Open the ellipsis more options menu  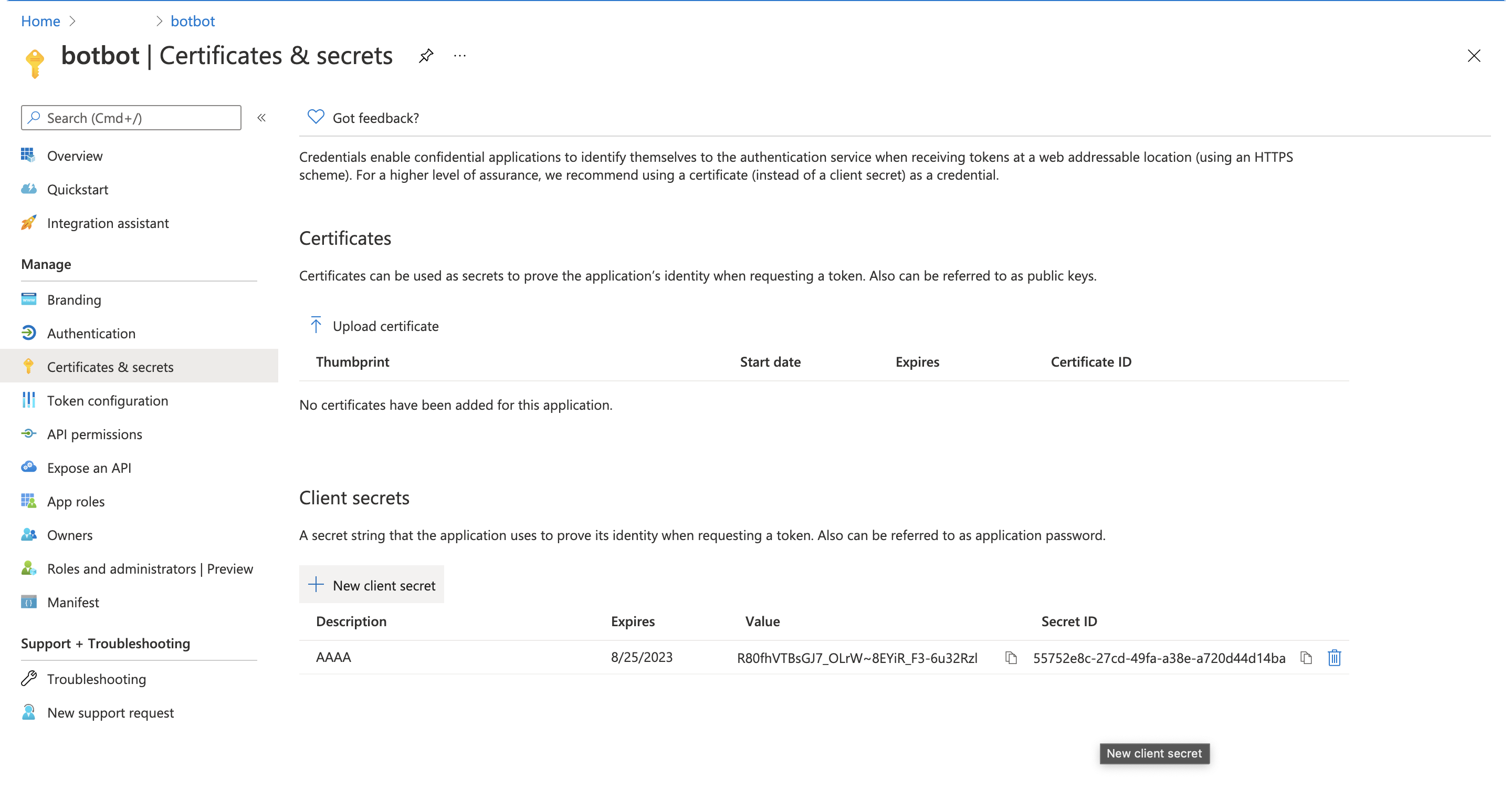(459, 56)
